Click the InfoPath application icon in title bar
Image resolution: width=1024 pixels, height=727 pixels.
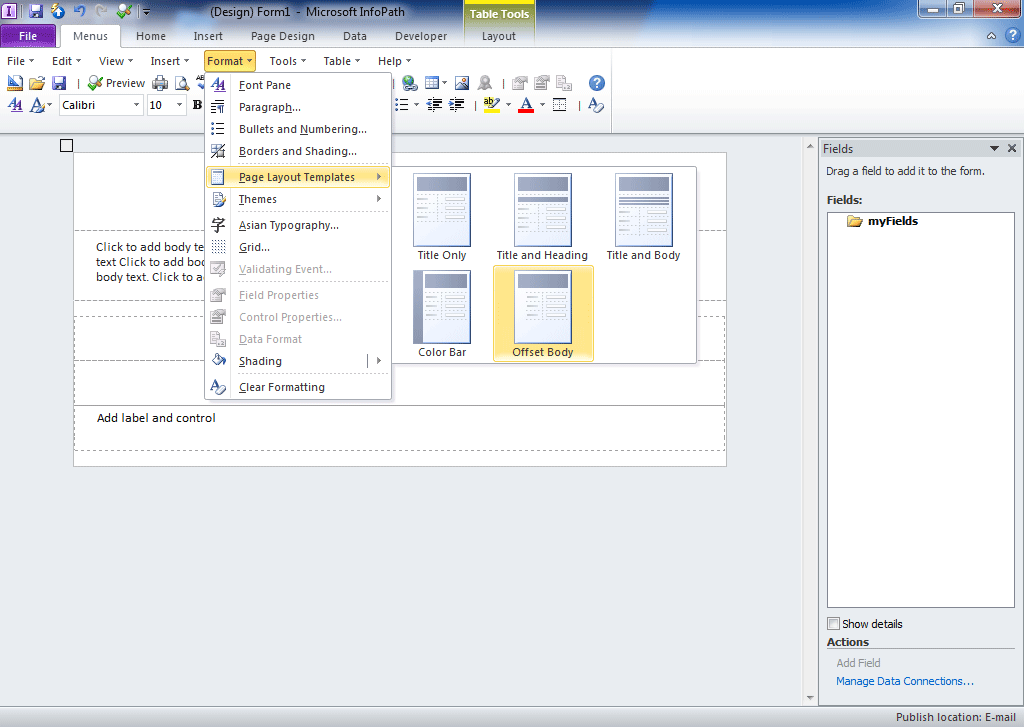9,11
